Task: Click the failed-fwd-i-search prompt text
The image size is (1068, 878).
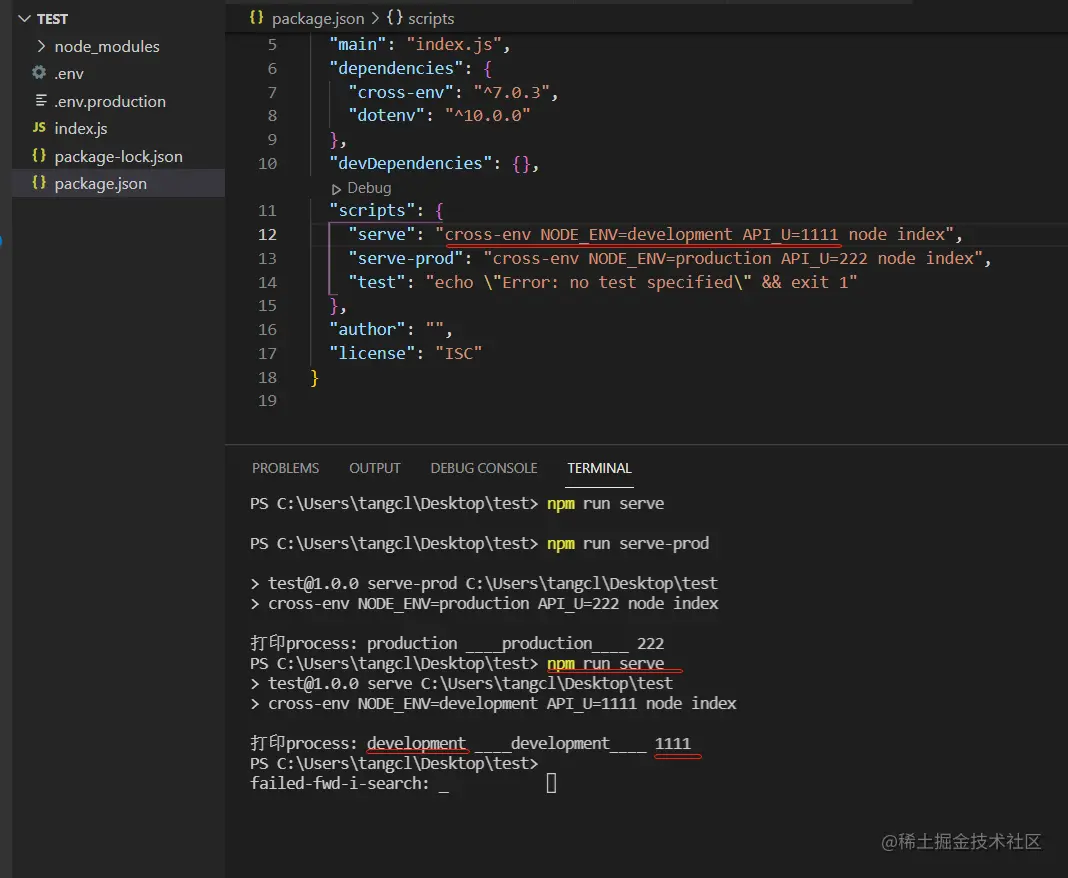Action: pos(340,784)
